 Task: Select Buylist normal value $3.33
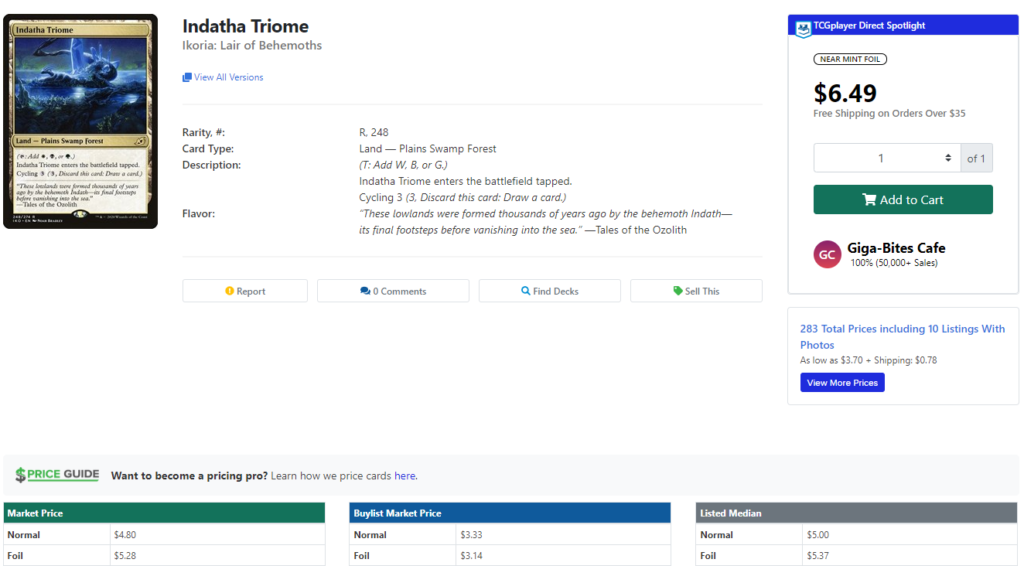pos(471,535)
